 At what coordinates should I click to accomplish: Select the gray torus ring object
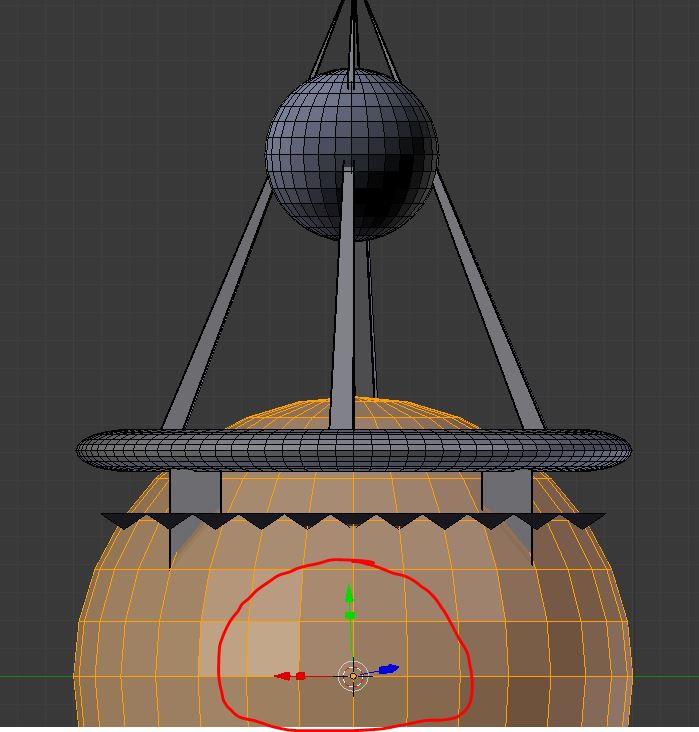pos(353,450)
